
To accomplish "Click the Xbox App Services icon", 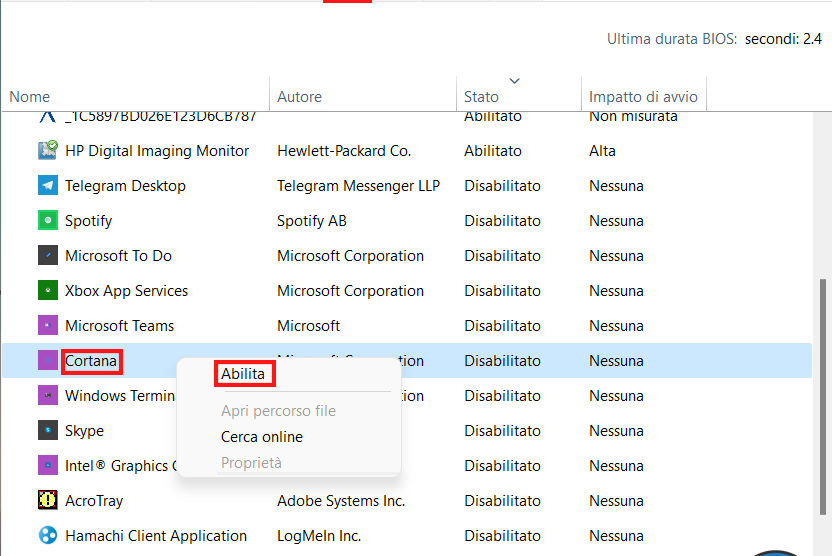I will (x=48, y=291).
